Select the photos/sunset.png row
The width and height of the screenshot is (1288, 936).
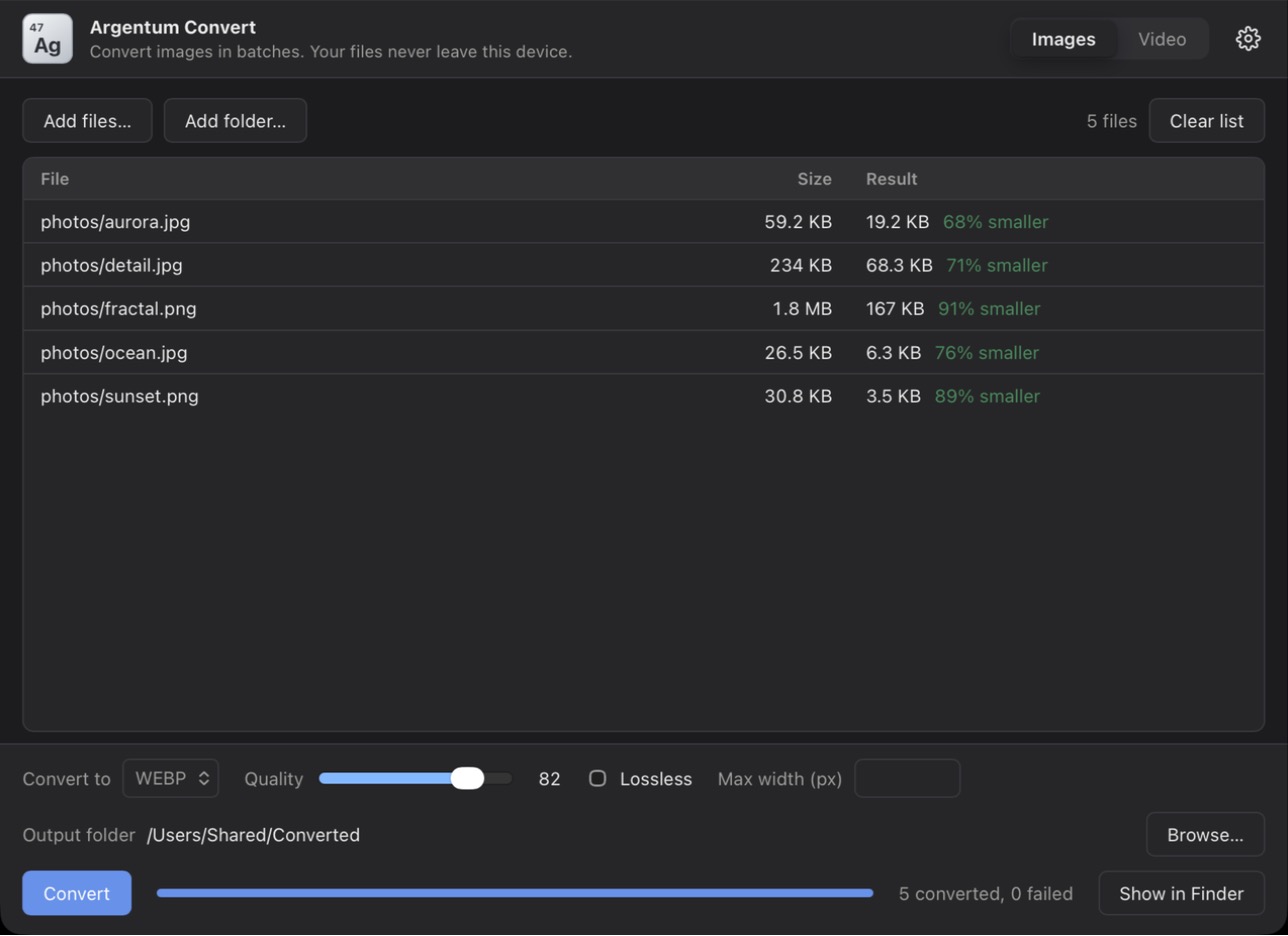coord(644,396)
